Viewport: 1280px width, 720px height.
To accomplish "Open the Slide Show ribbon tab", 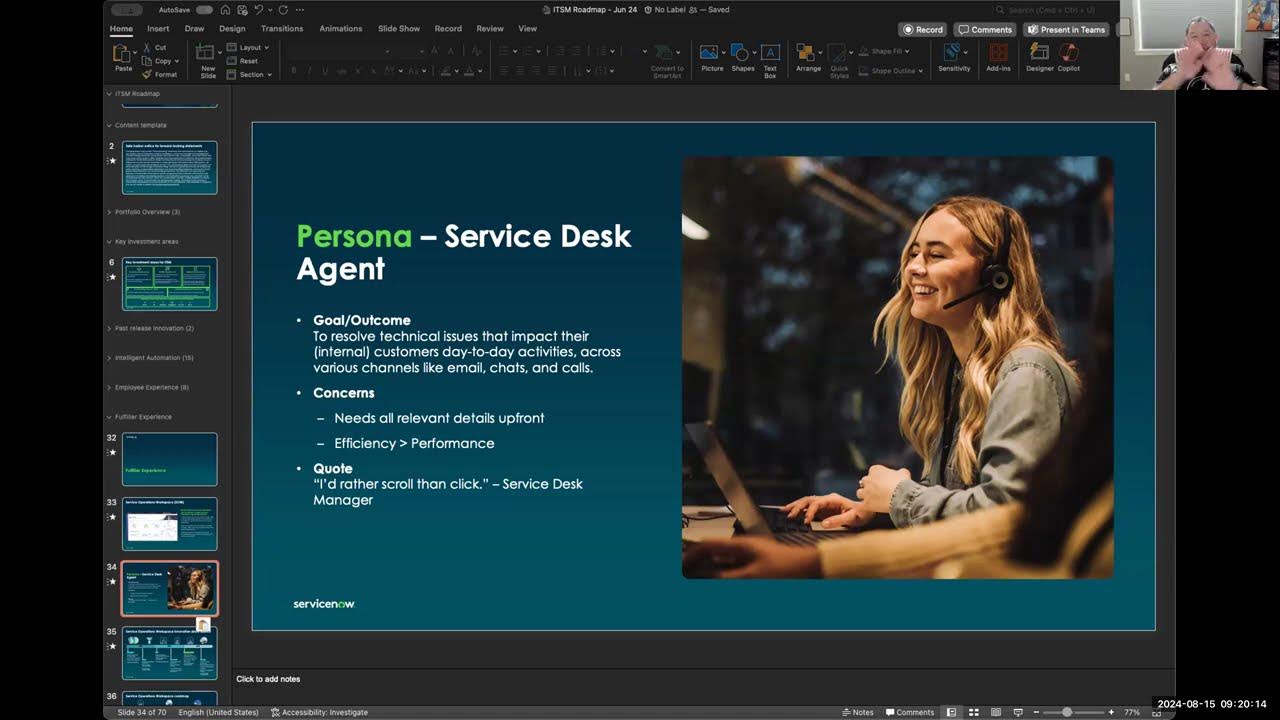I will pyautogui.click(x=399, y=28).
